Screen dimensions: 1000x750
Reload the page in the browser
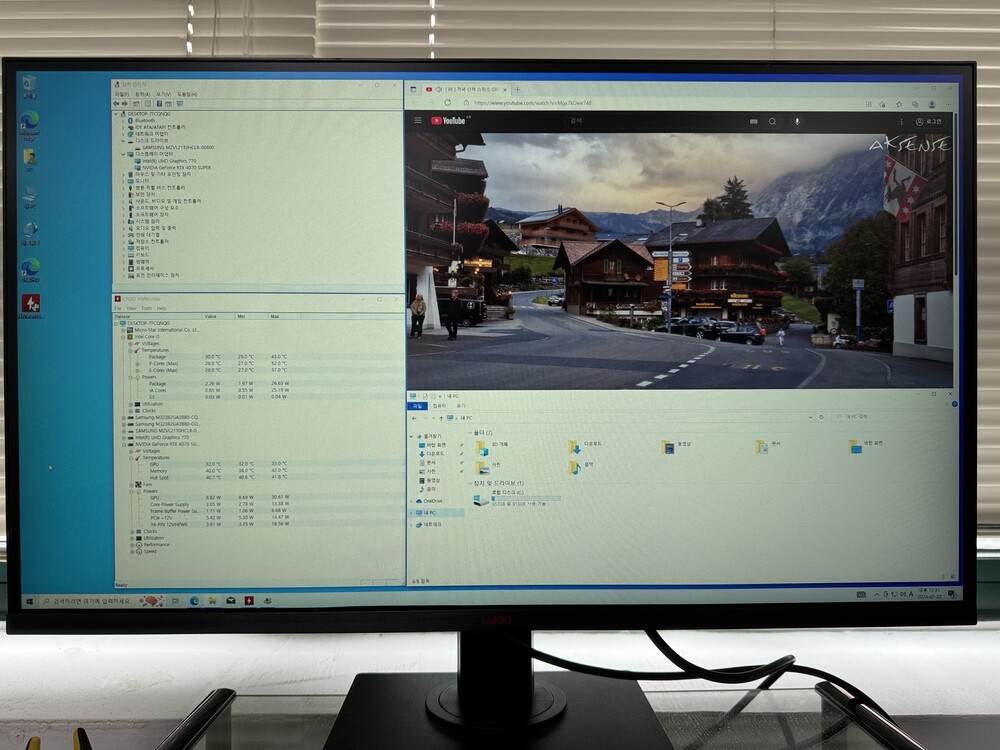446,102
